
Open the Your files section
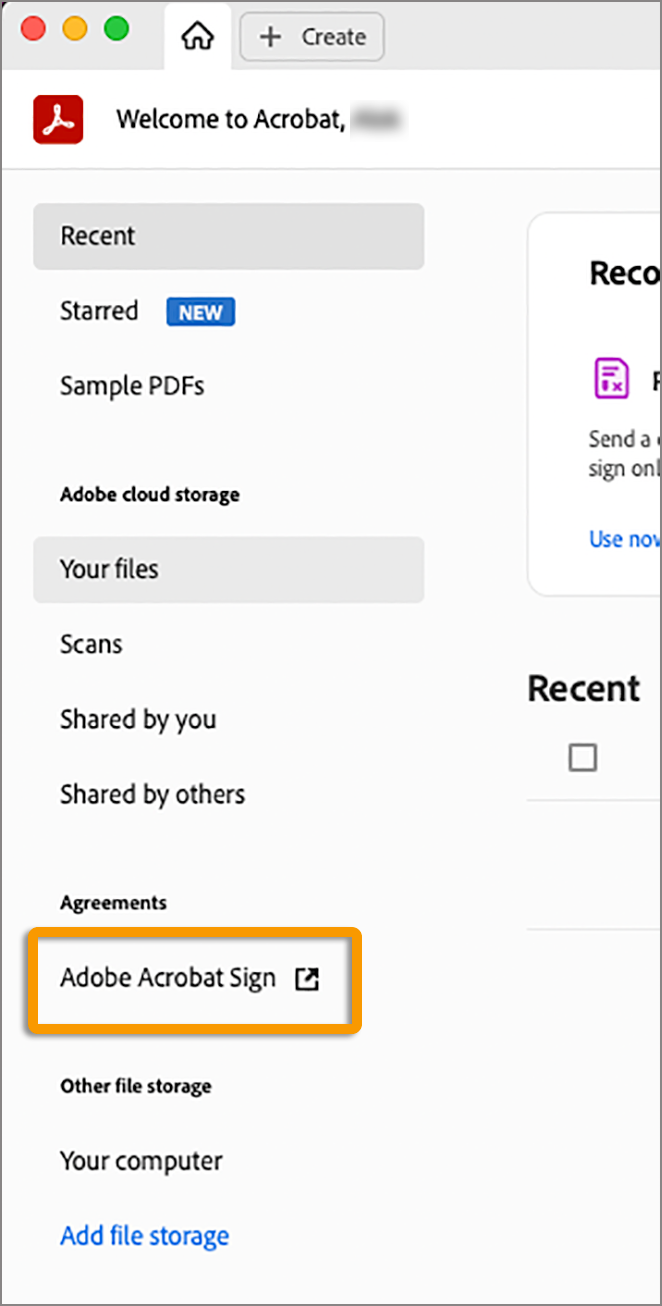coord(110,570)
